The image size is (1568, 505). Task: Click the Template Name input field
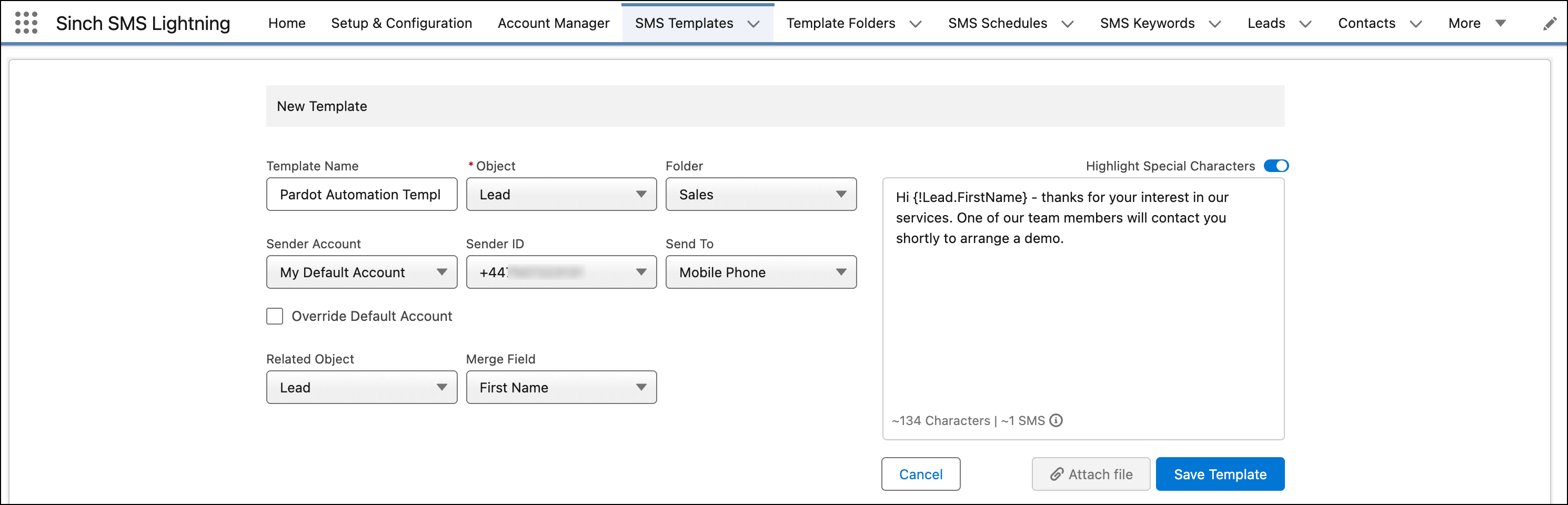361,195
